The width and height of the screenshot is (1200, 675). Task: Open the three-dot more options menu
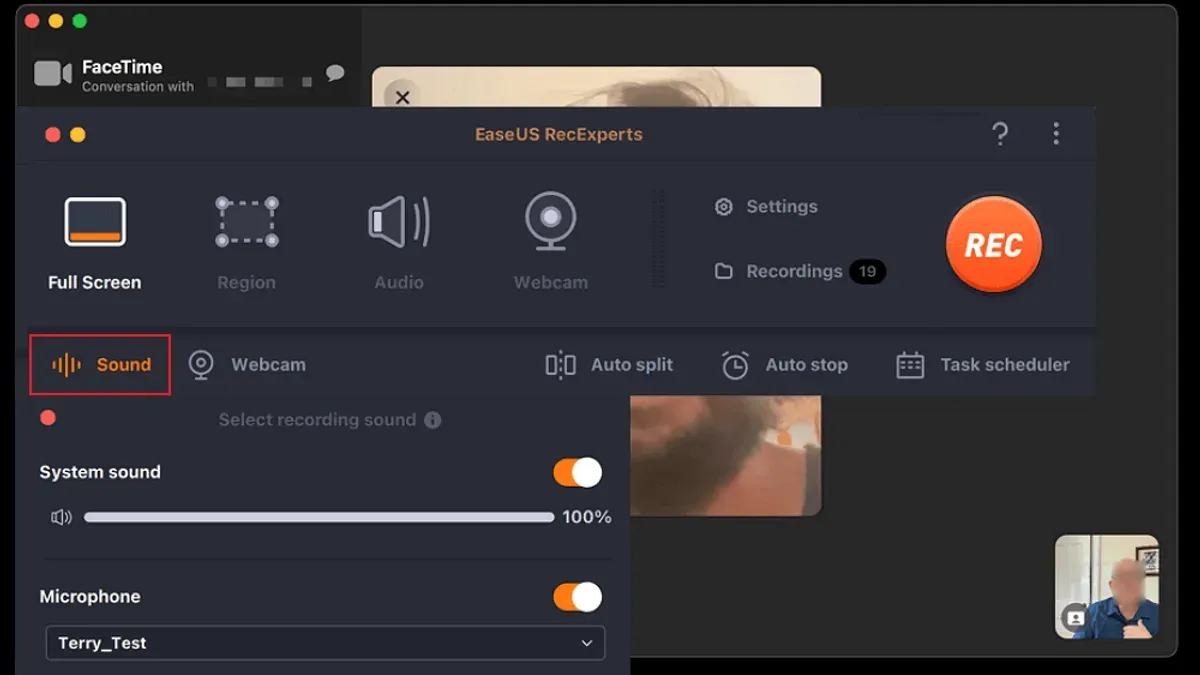tap(1056, 134)
